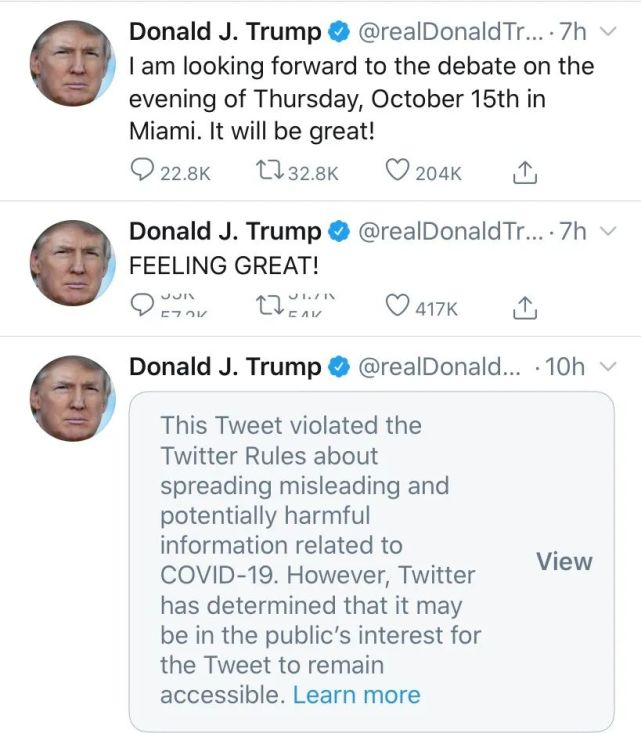Viewport: 641px width, 733px height.
Task: Click verified badge on FEELING GREAT tweet
Action: [339, 232]
